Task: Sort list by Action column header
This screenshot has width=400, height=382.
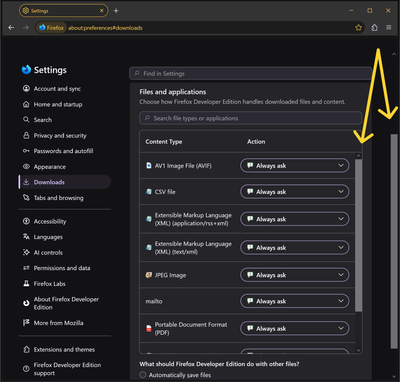Action: coord(256,142)
